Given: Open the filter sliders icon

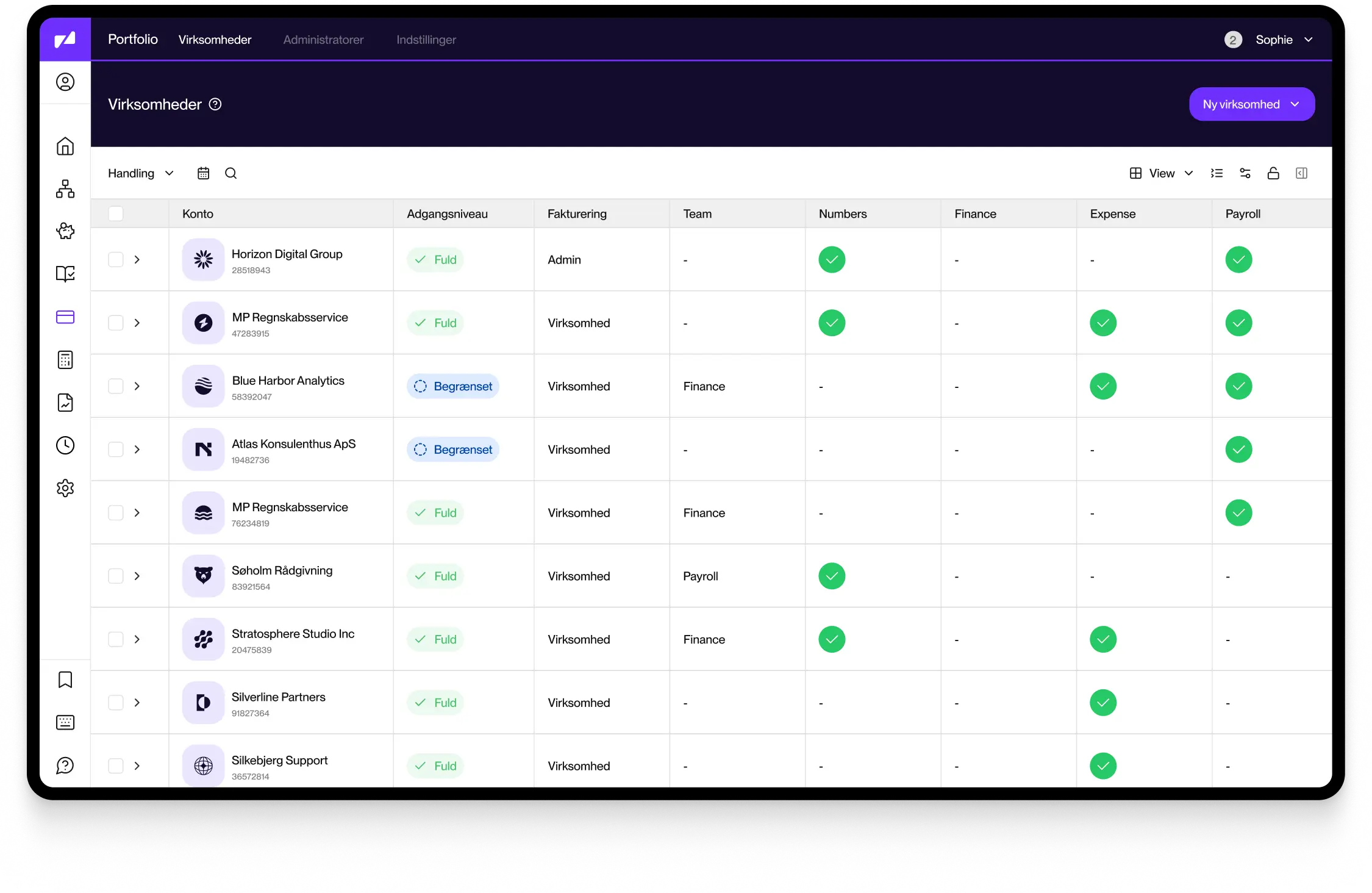Looking at the screenshot, I should tap(1245, 173).
